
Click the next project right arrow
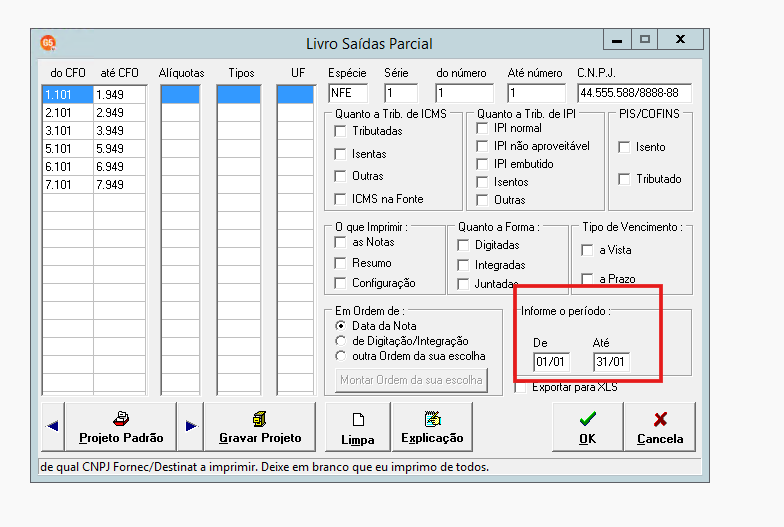pos(190,426)
